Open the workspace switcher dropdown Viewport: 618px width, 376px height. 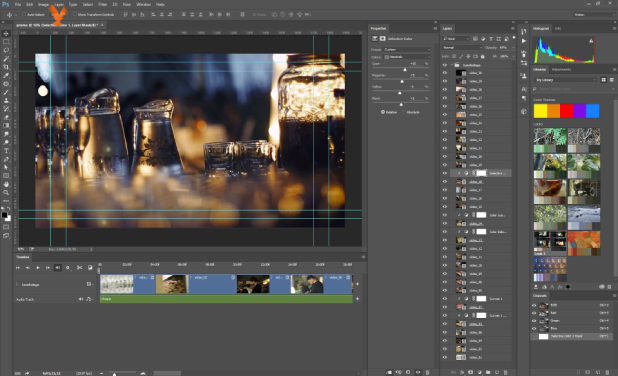[x=594, y=15]
